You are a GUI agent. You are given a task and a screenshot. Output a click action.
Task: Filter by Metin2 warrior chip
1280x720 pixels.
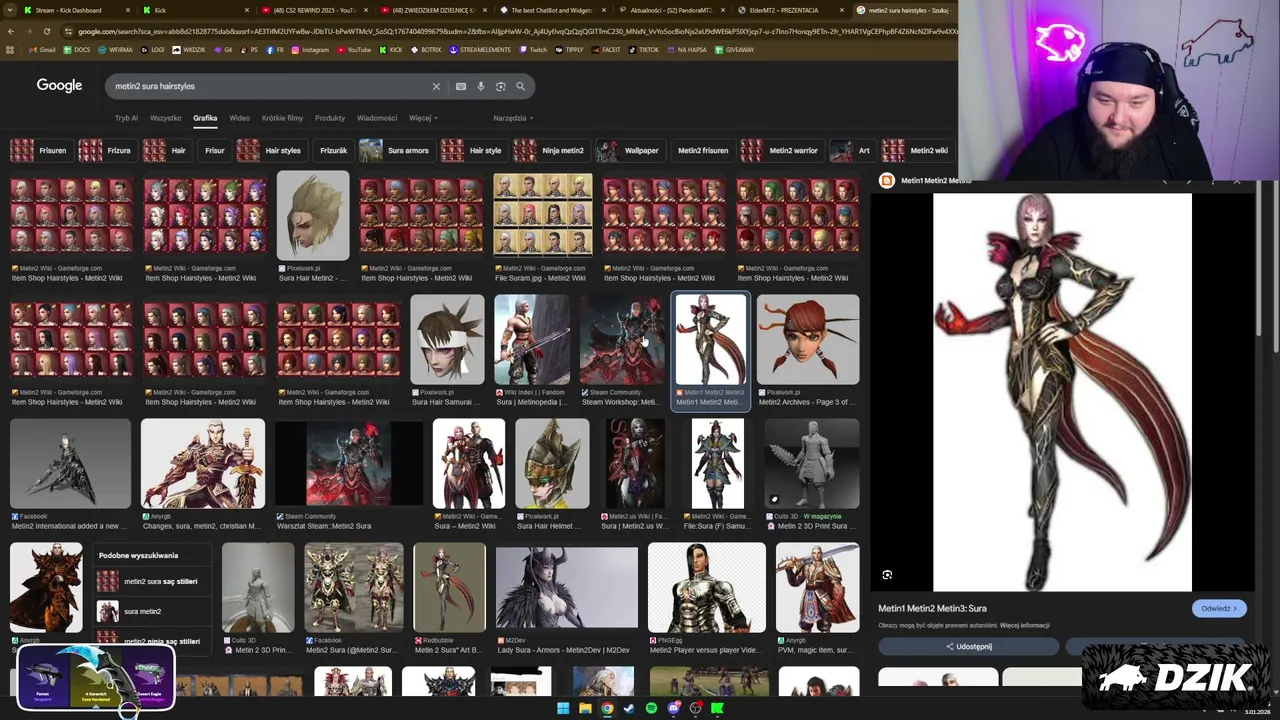coord(781,150)
